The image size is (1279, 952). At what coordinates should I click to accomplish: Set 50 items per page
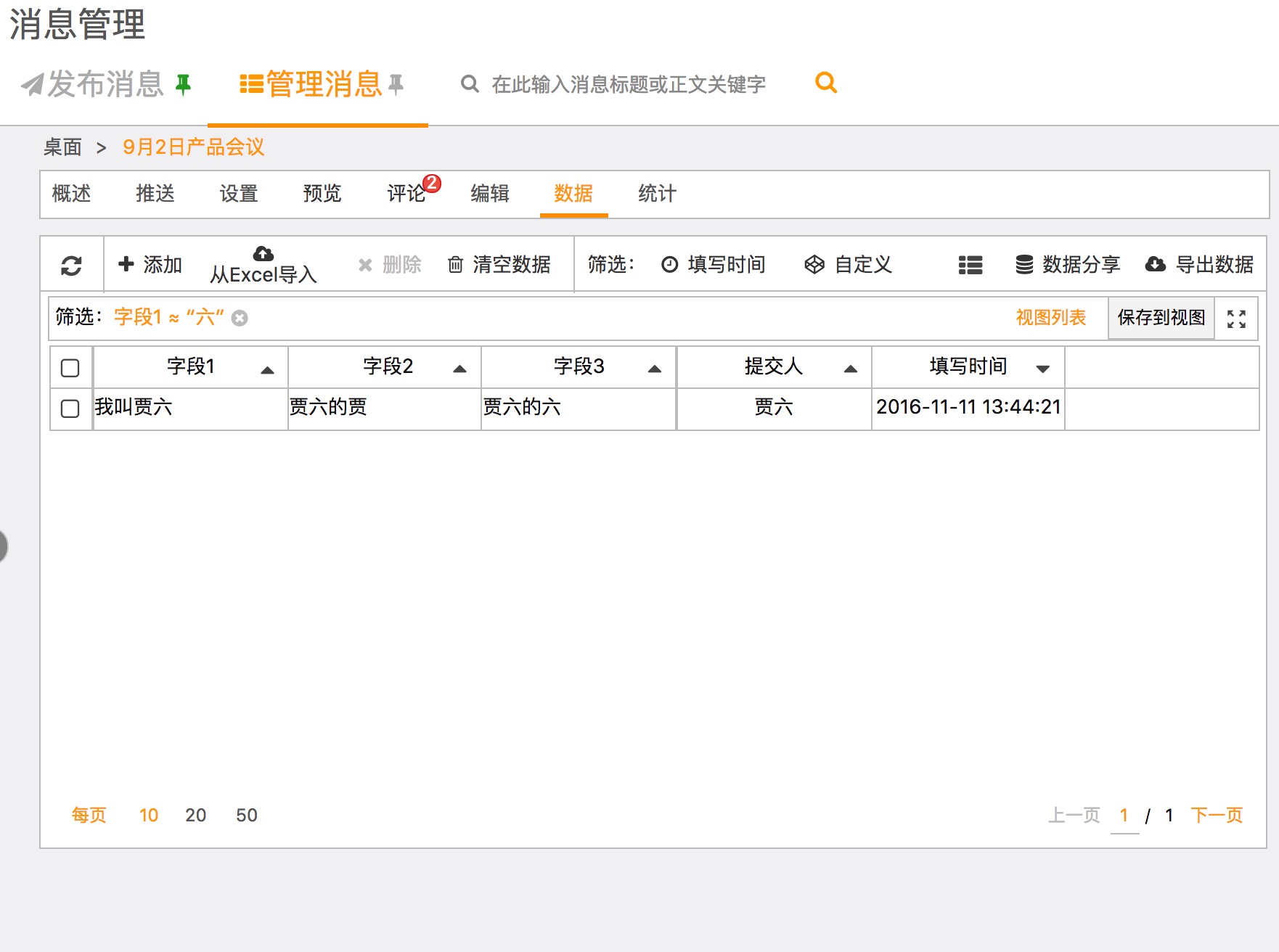click(247, 816)
